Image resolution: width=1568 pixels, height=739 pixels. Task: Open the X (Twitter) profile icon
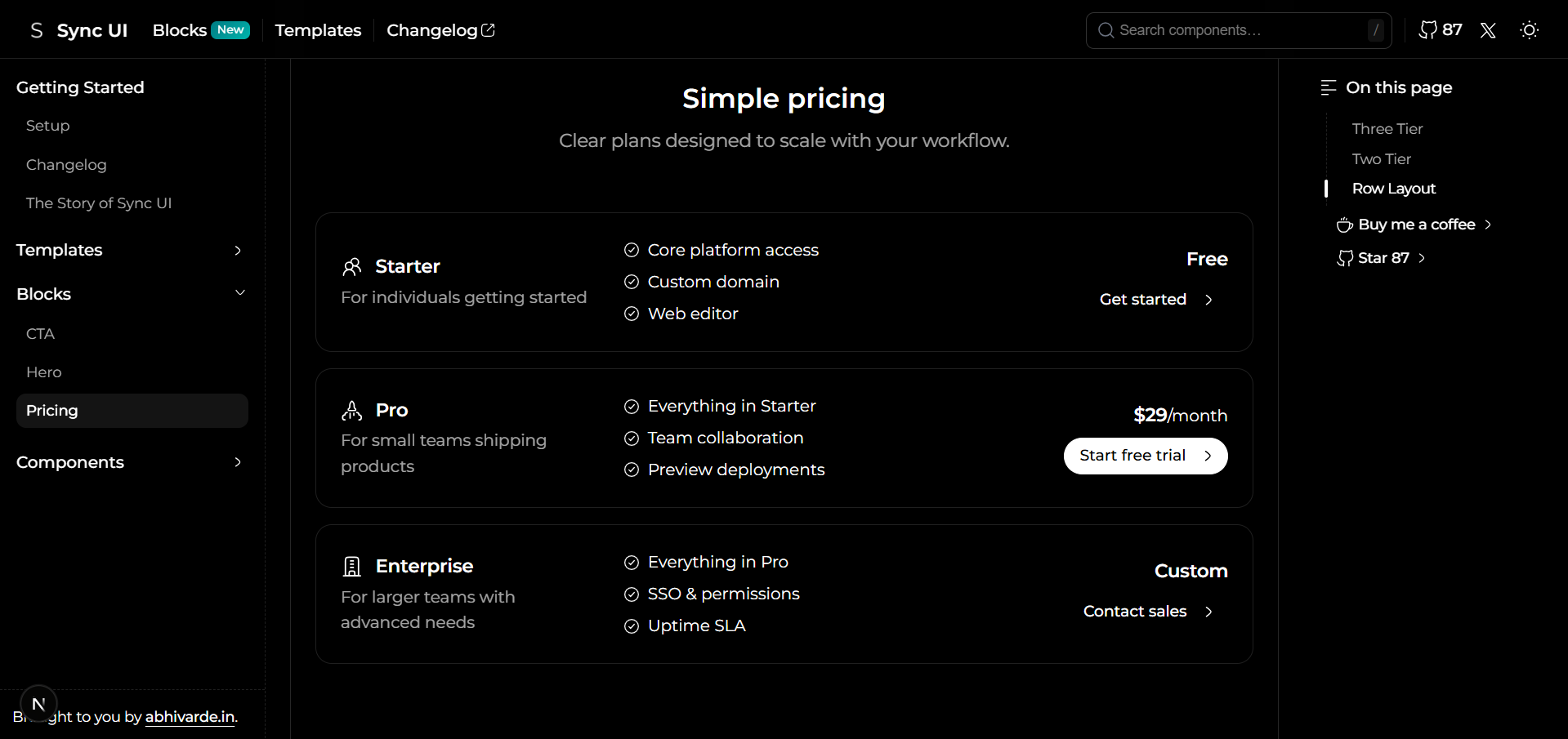click(x=1488, y=30)
